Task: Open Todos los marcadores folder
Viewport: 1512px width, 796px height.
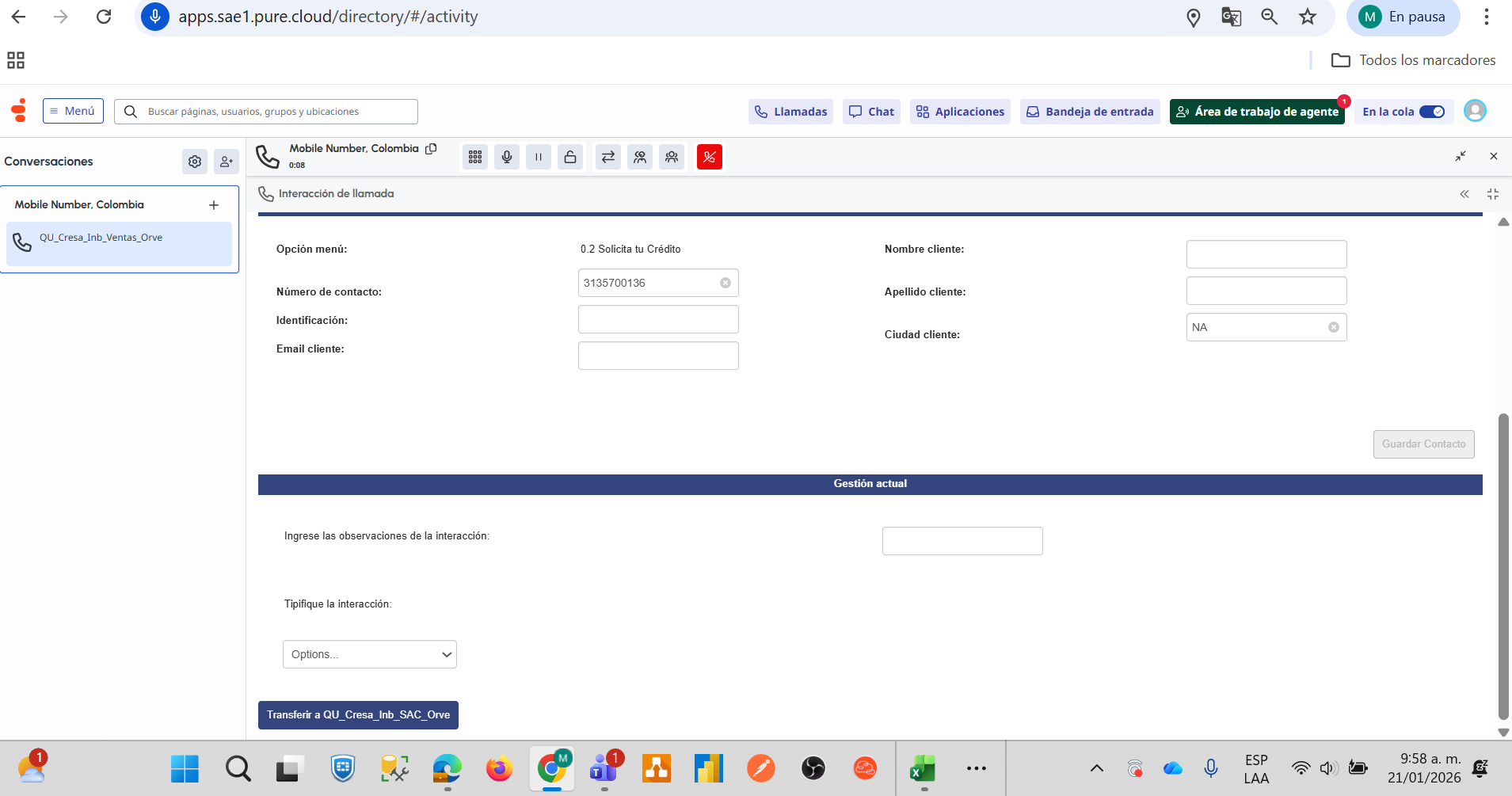Action: point(1414,60)
